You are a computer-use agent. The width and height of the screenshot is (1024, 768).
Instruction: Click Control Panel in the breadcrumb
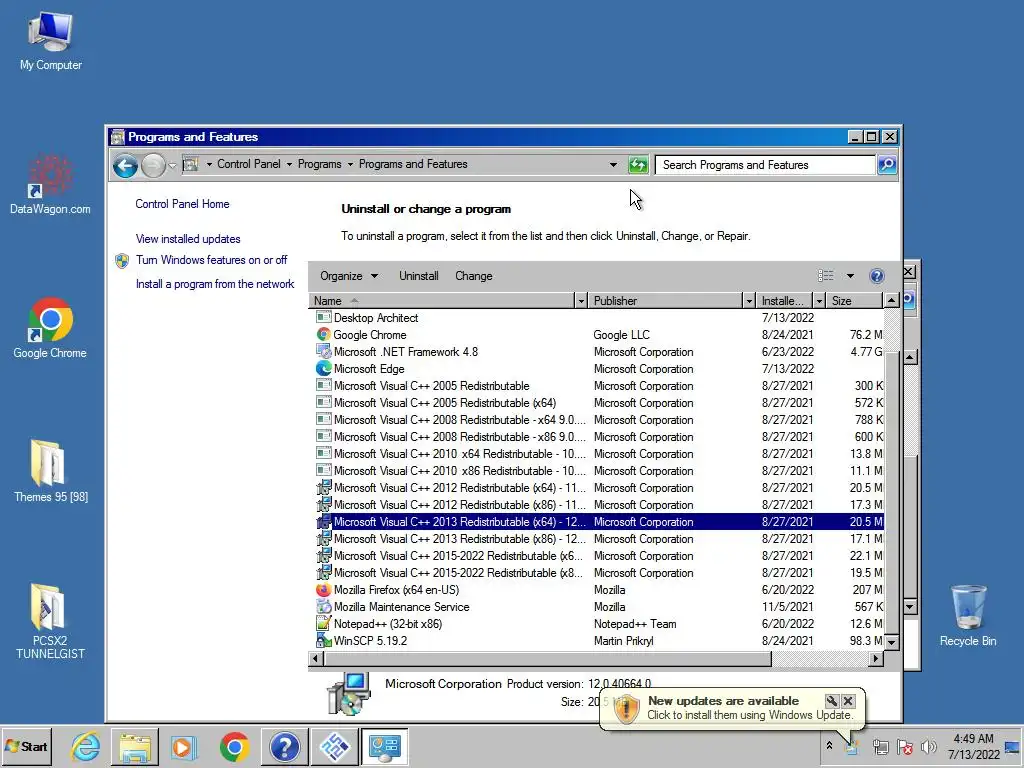248,164
